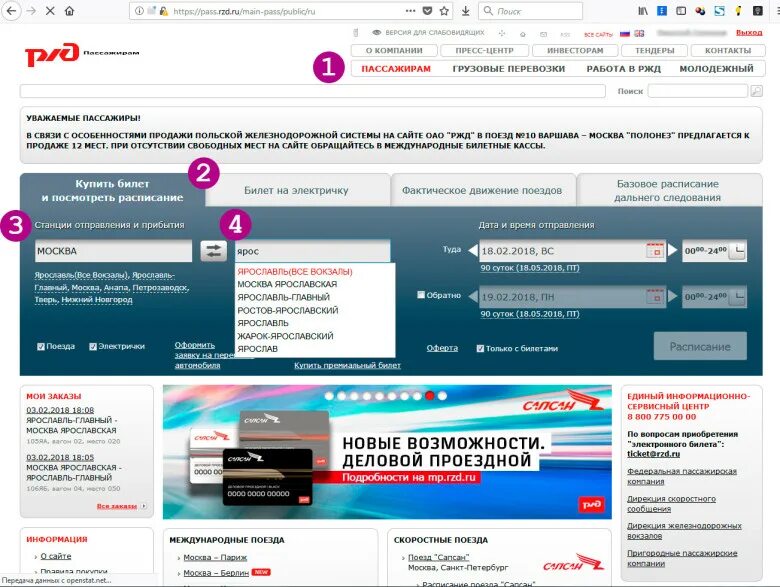
Task: Select Купить билет и посмотреть расписание tab
Action: pos(112,190)
